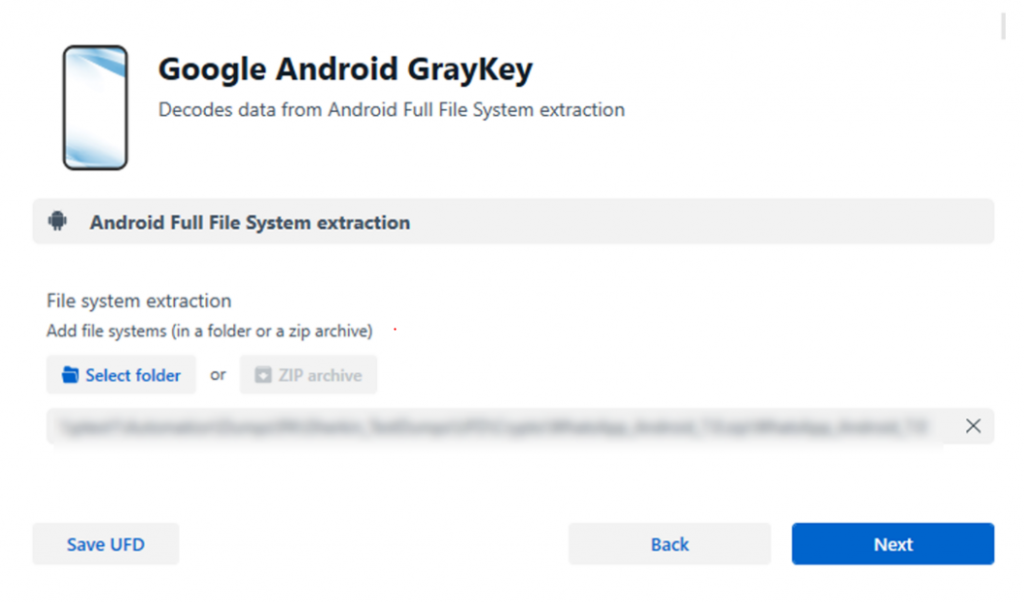Choose the ZIP archive option

pos(308,375)
